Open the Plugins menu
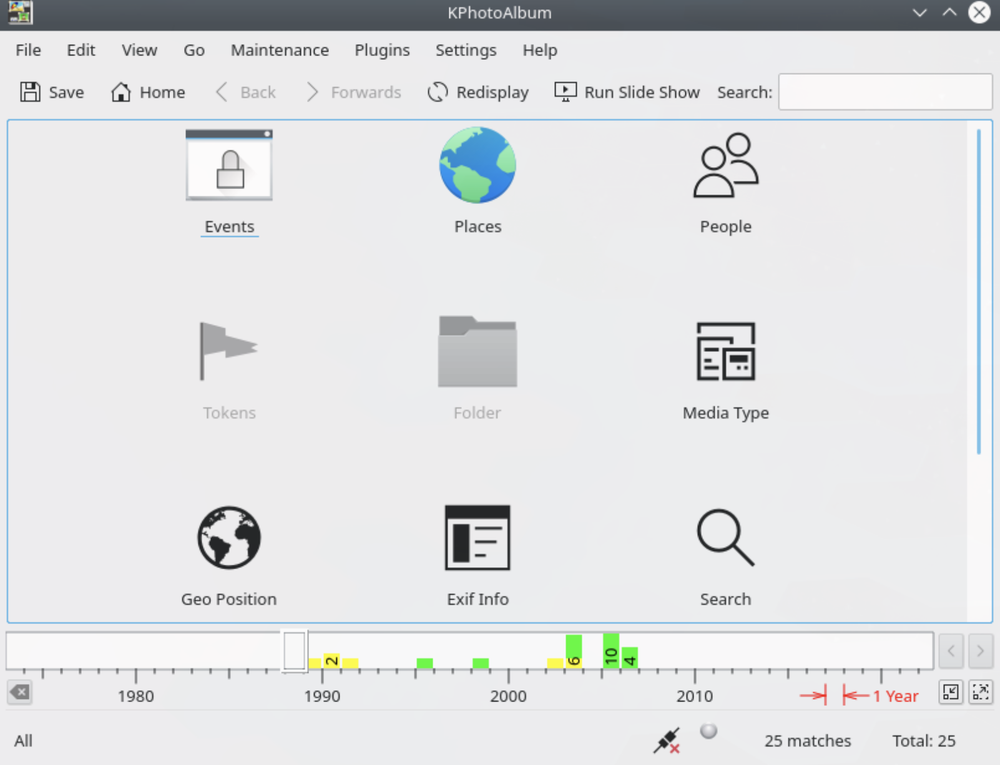This screenshot has width=1000, height=765. [382, 50]
